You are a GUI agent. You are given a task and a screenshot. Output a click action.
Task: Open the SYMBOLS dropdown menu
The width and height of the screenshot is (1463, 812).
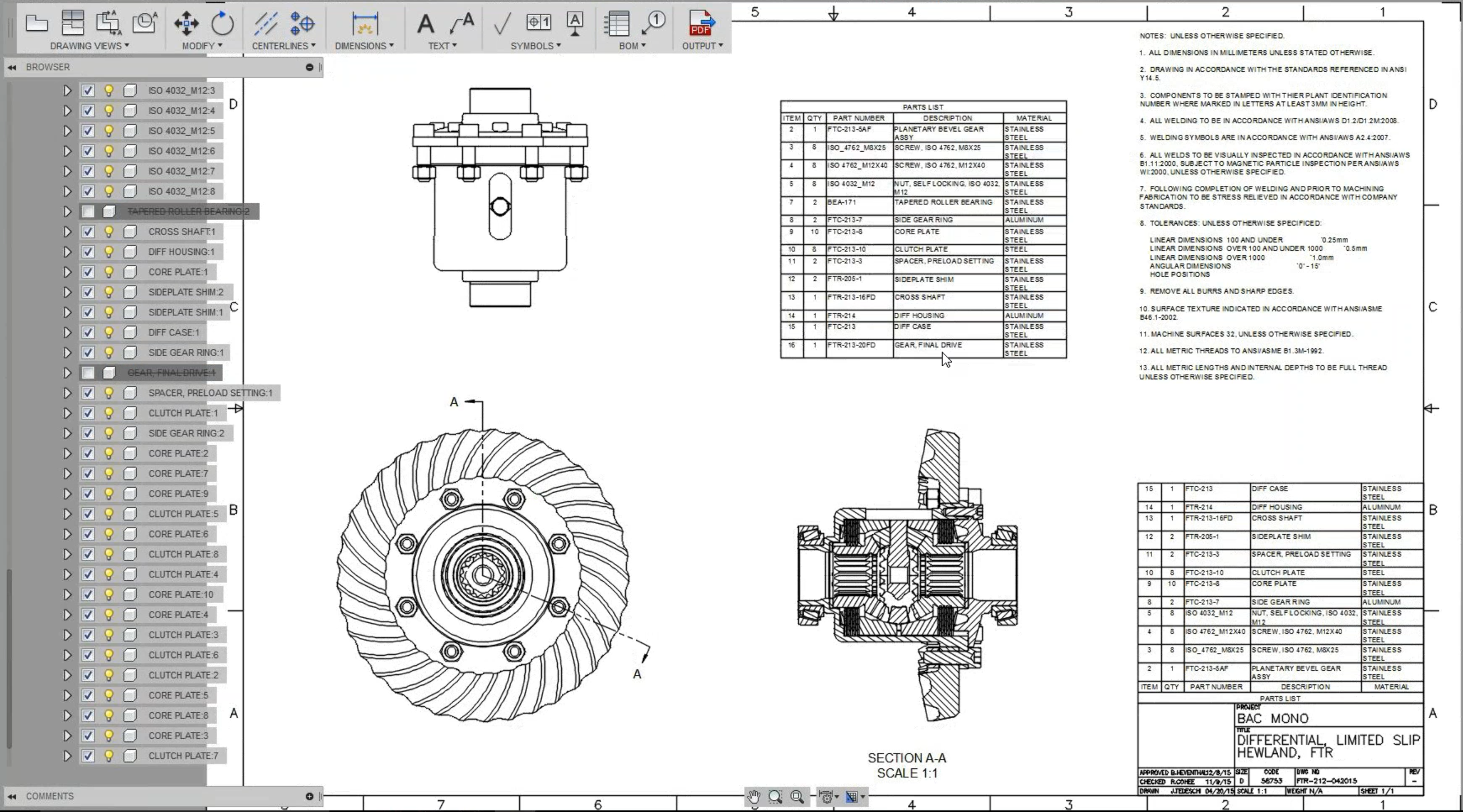coord(535,45)
